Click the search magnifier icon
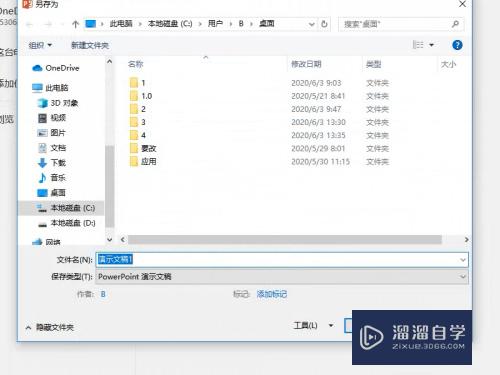Screen dimensions: 500x375 455,24
